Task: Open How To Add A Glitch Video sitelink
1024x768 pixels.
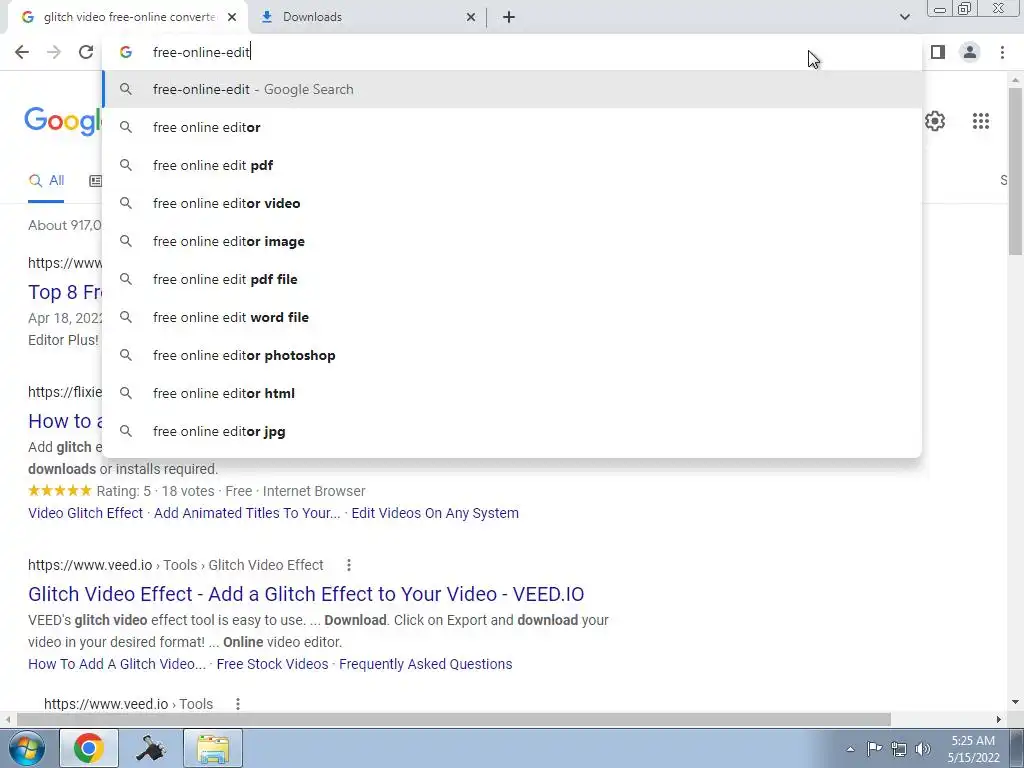Action: [x=117, y=664]
